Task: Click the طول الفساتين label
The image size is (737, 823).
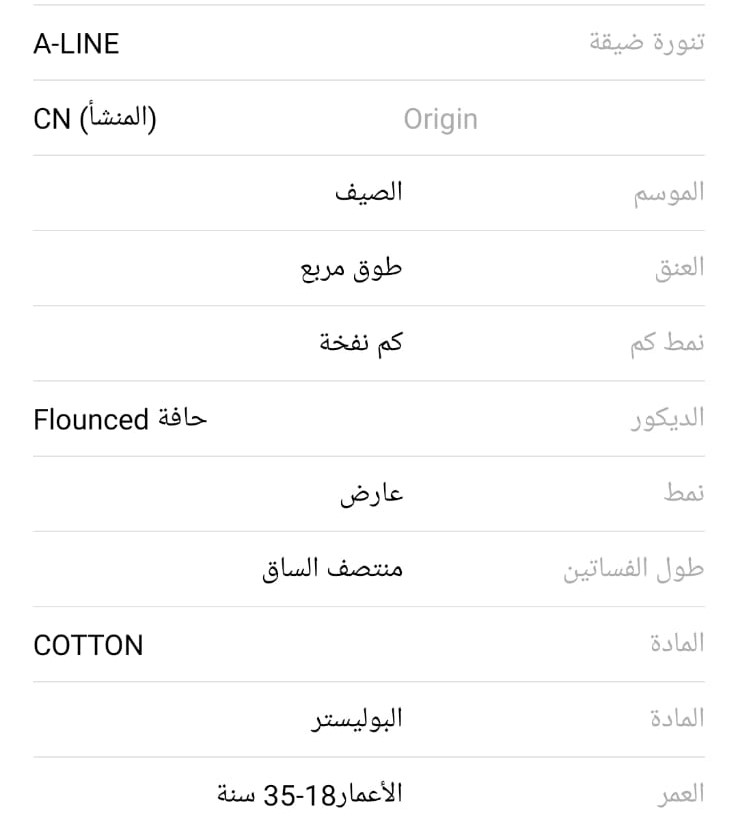Action: pyautogui.click(x=633, y=570)
